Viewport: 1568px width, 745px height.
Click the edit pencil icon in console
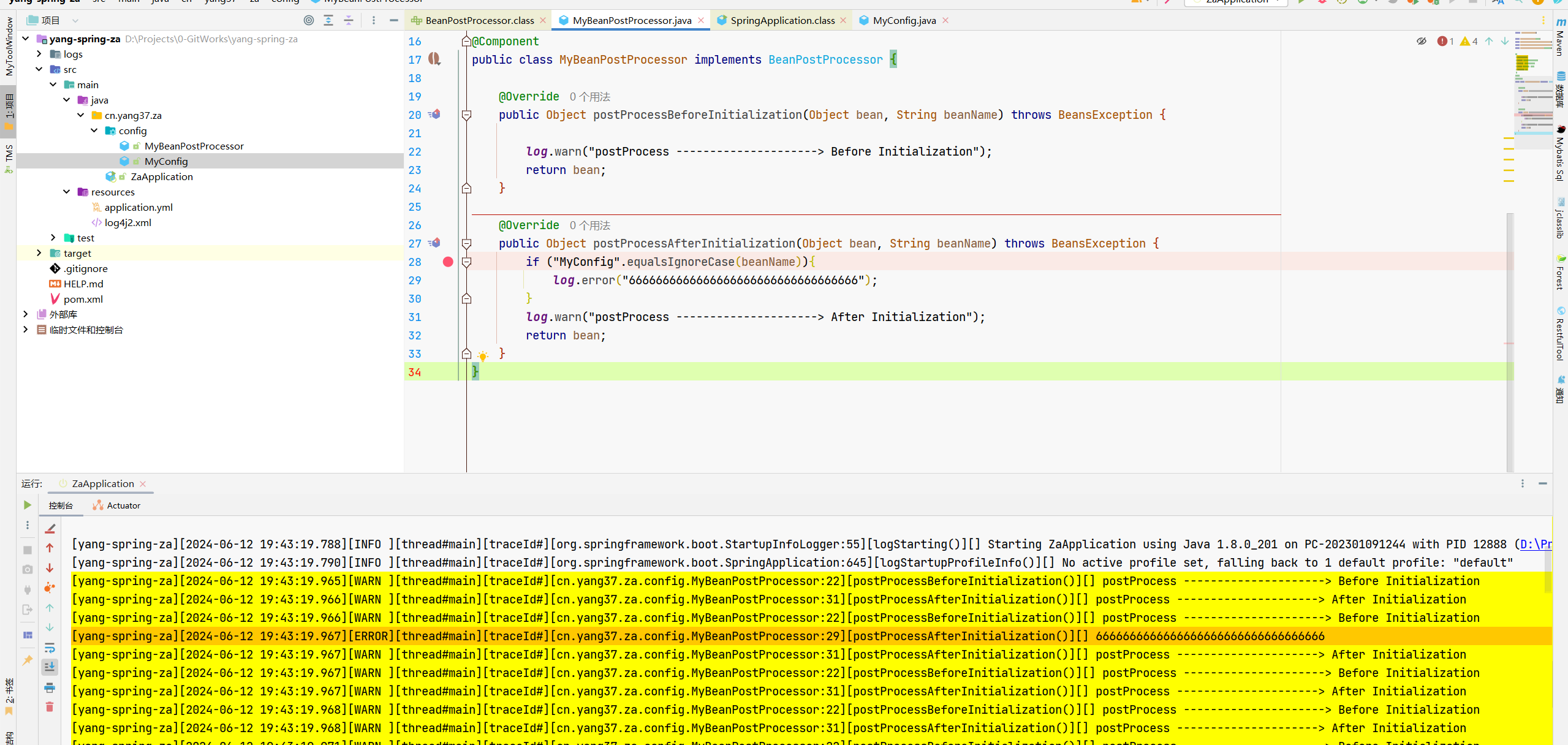(x=50, y=528)
